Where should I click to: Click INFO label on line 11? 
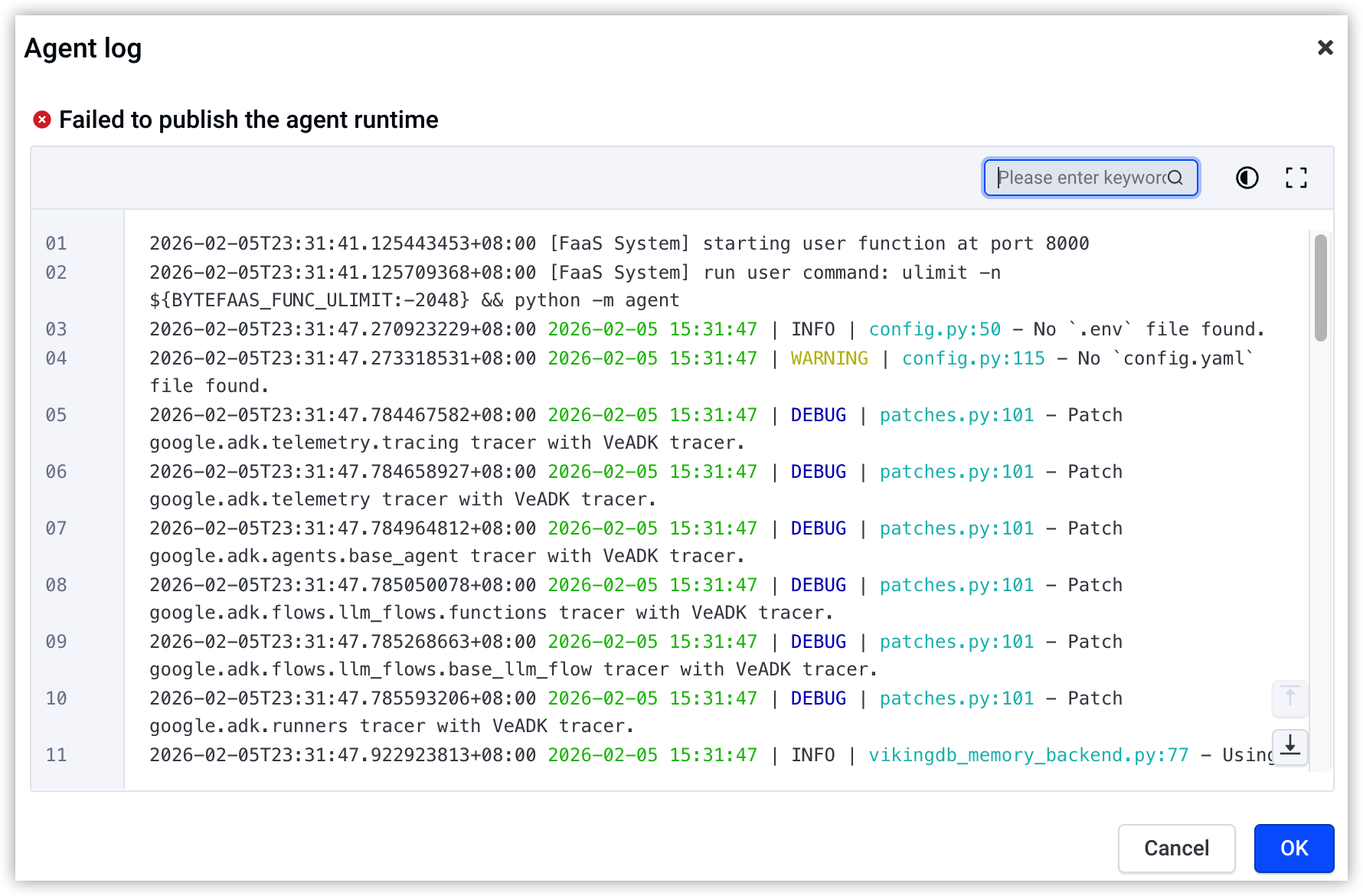click(x=813, y=755)
